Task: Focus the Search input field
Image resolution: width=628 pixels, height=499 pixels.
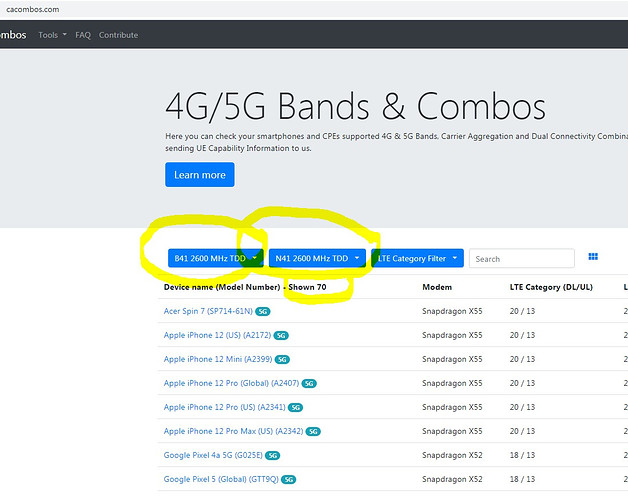Action: coord(521,258)
